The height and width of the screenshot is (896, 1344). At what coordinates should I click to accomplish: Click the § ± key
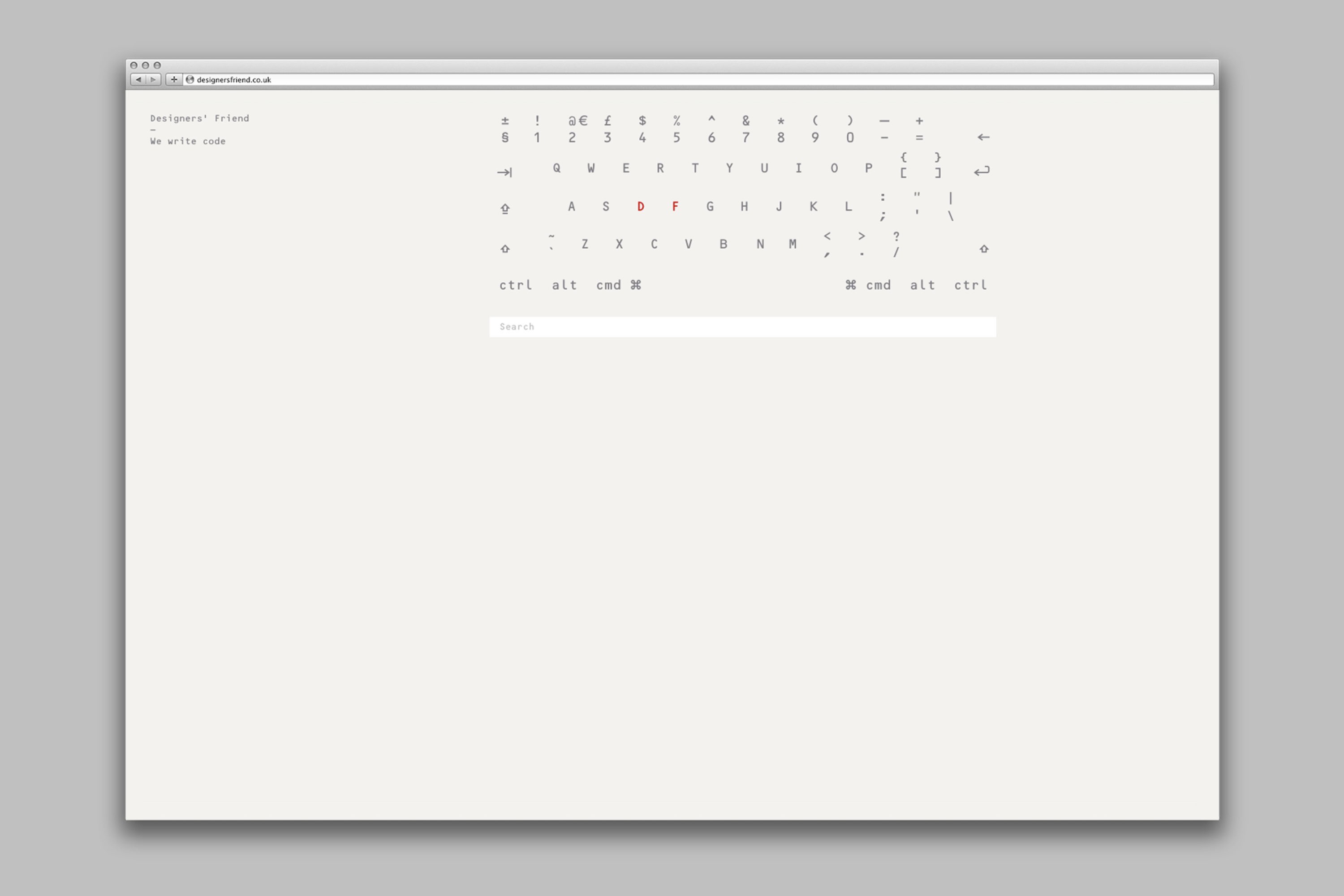pos(504,129)
